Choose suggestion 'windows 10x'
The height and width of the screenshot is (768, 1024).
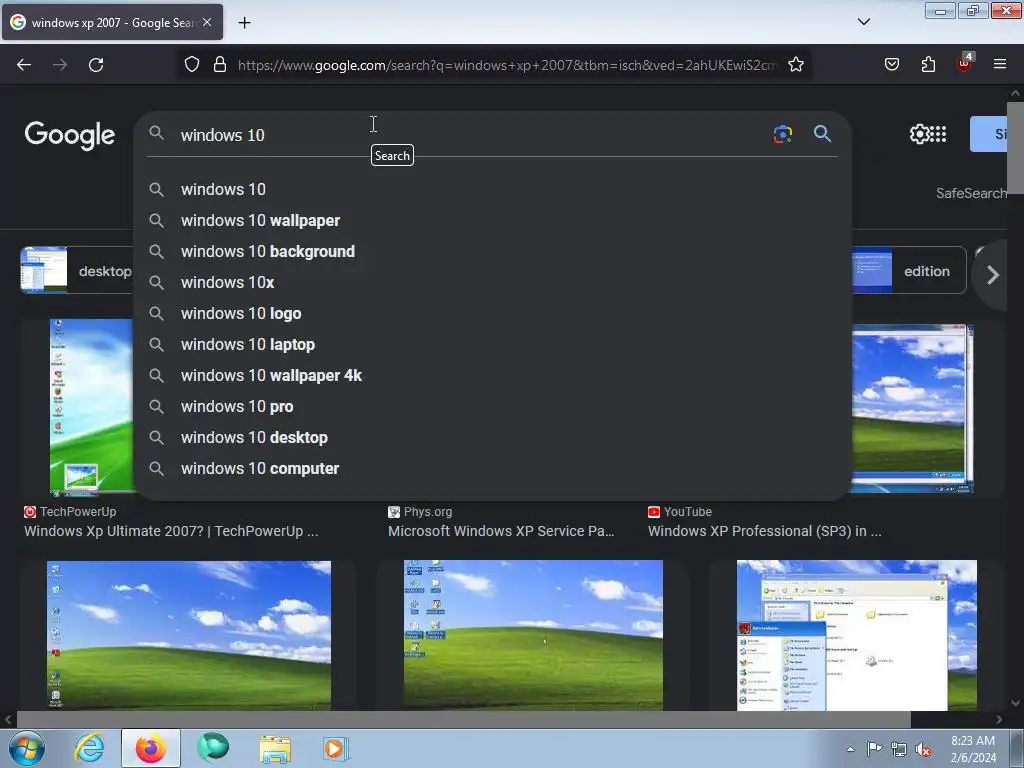492,283
